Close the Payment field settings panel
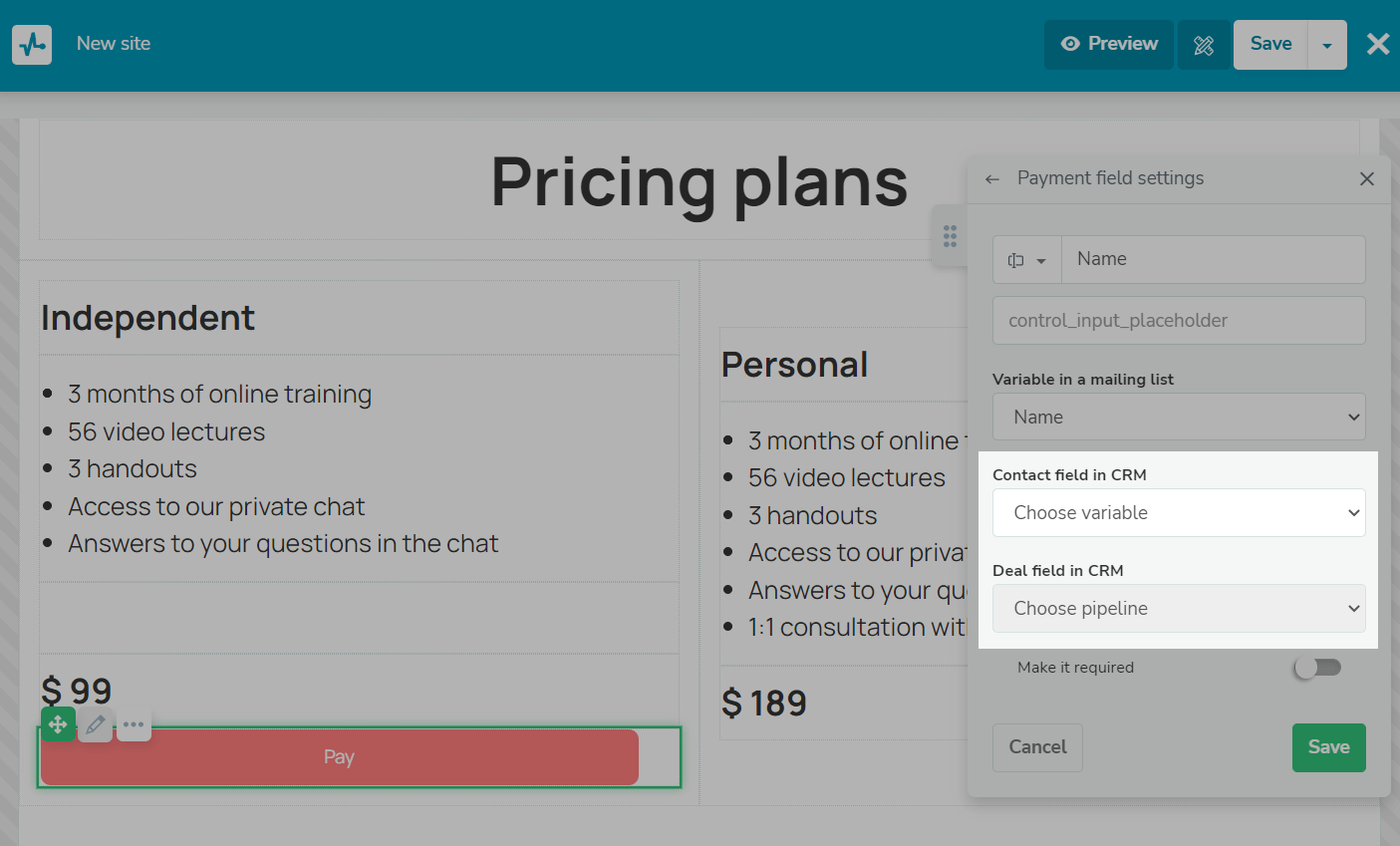This screenshot has height=846, width=1400. click(x=1367, y=178)
